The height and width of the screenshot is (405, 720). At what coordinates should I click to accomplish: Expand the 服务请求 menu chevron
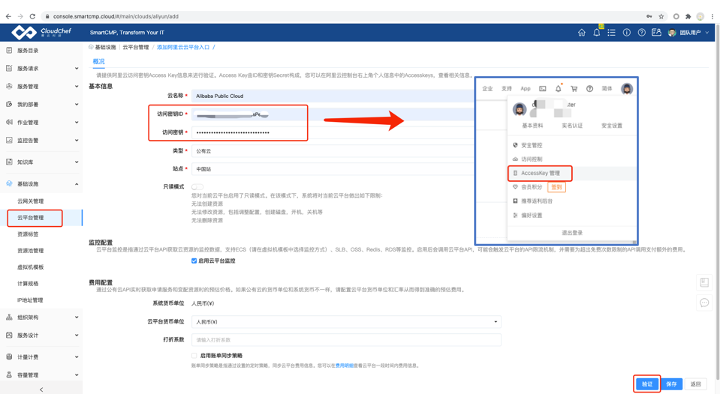[76, 68]
